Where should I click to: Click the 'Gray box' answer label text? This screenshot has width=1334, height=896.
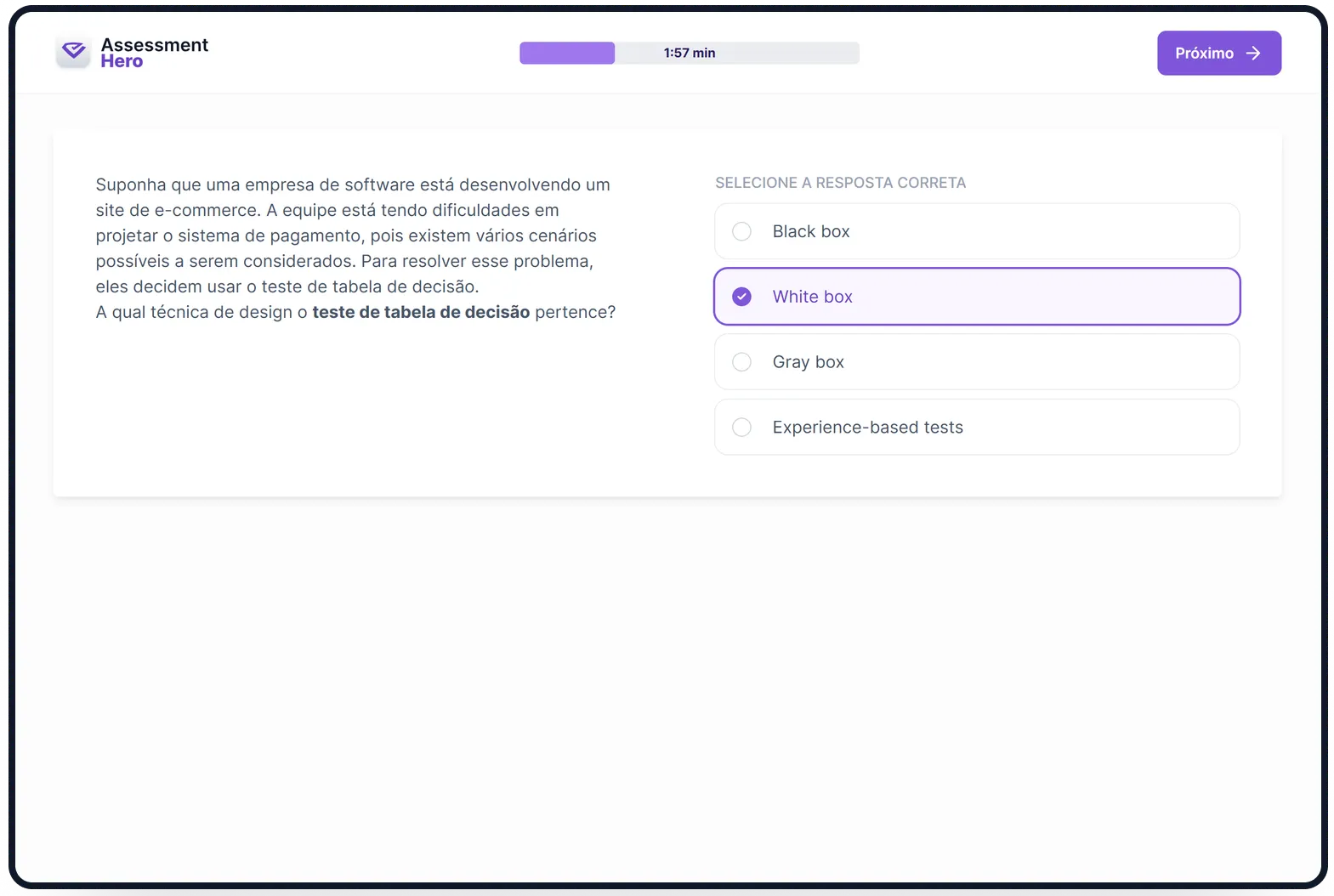point(808,362)
